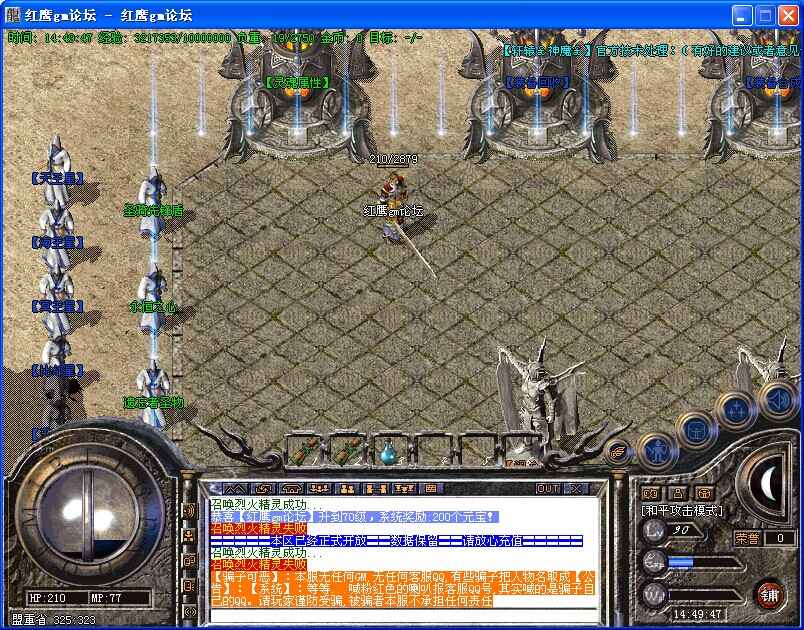Open the bag inventory round button
Viewport: 804px width, 630px height.
(696, 430)
